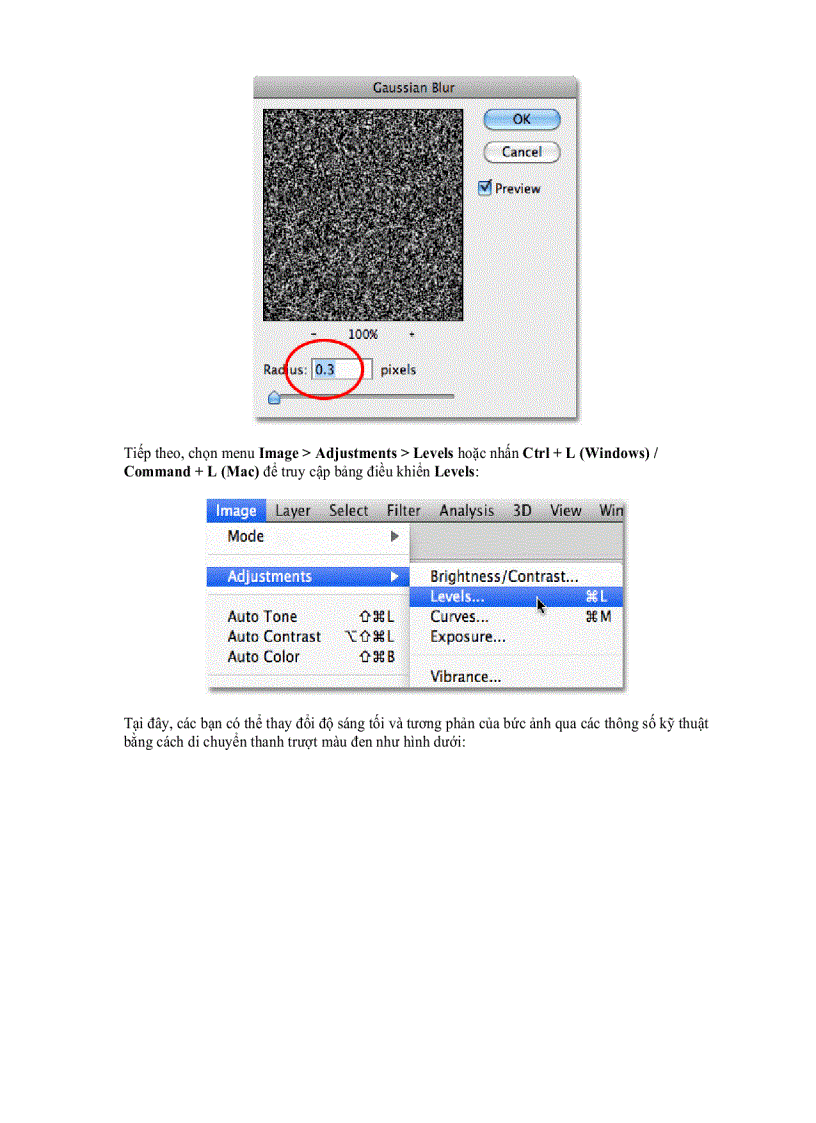Open the Analysis menu

tap(466, 511)
